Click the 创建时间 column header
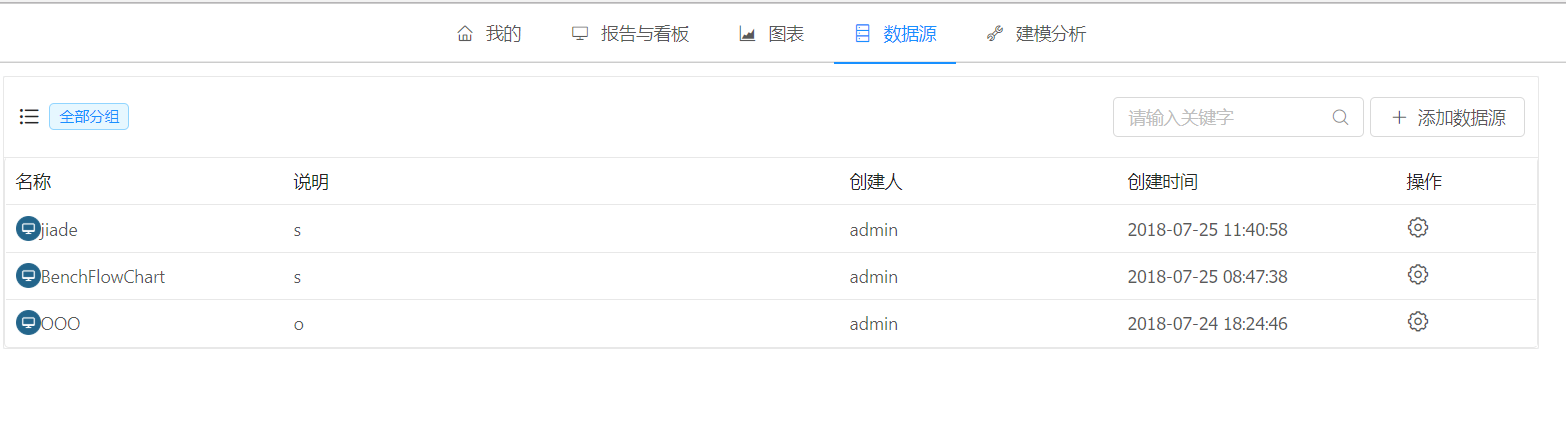Image resolution: width=1566 pixels, height=424 pixels. coord(1162,182)
